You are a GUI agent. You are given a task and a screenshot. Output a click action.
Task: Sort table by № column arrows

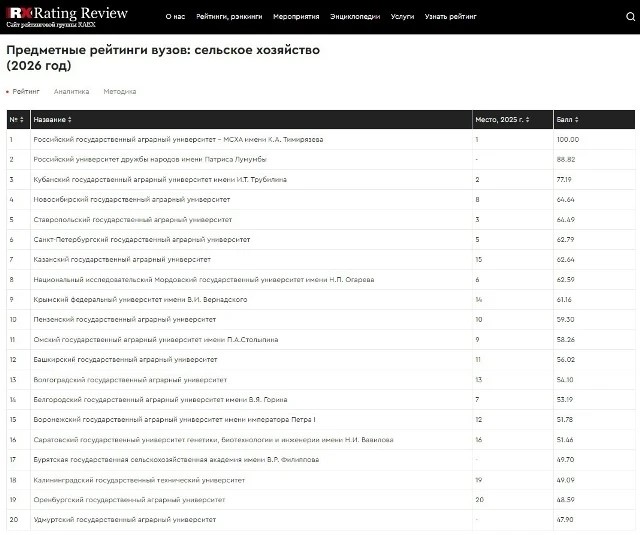coord(22,120)
